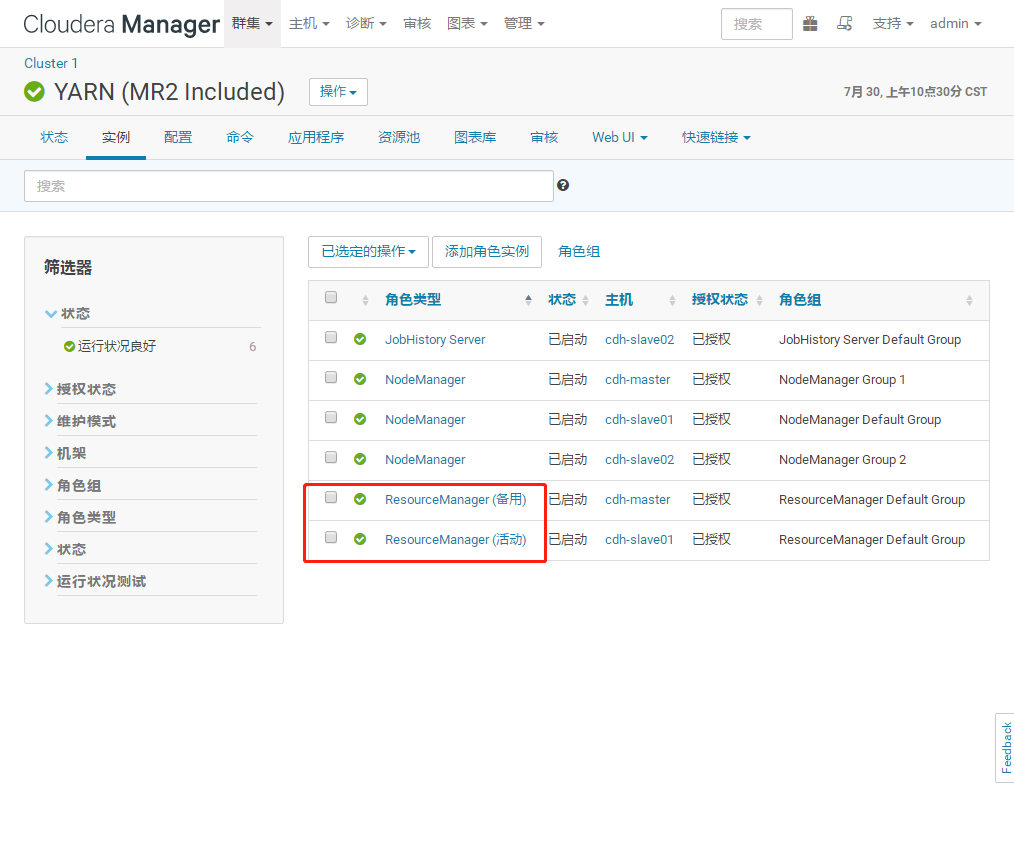Click health icon of NodeManager on cdh-slave01
Viewport: 1014px width, 860px height.
click(360, 419)
